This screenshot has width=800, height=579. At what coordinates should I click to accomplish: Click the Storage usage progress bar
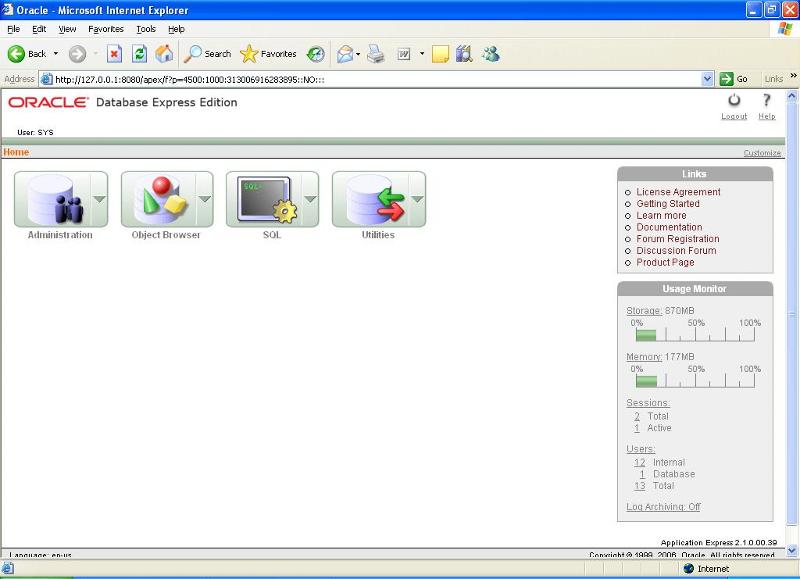(695, 335)
